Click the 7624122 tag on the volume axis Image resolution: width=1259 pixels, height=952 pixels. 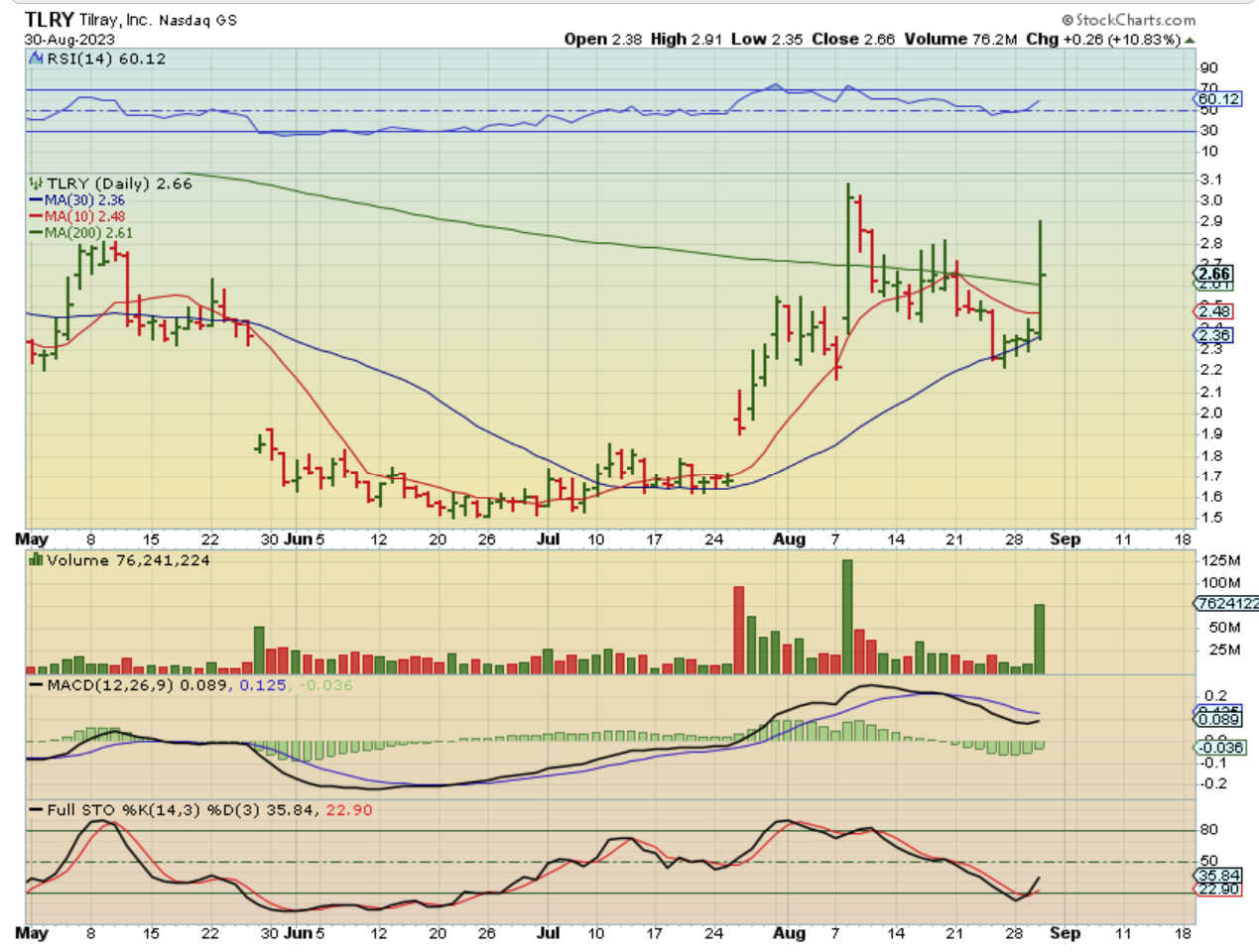[1227, 603]
